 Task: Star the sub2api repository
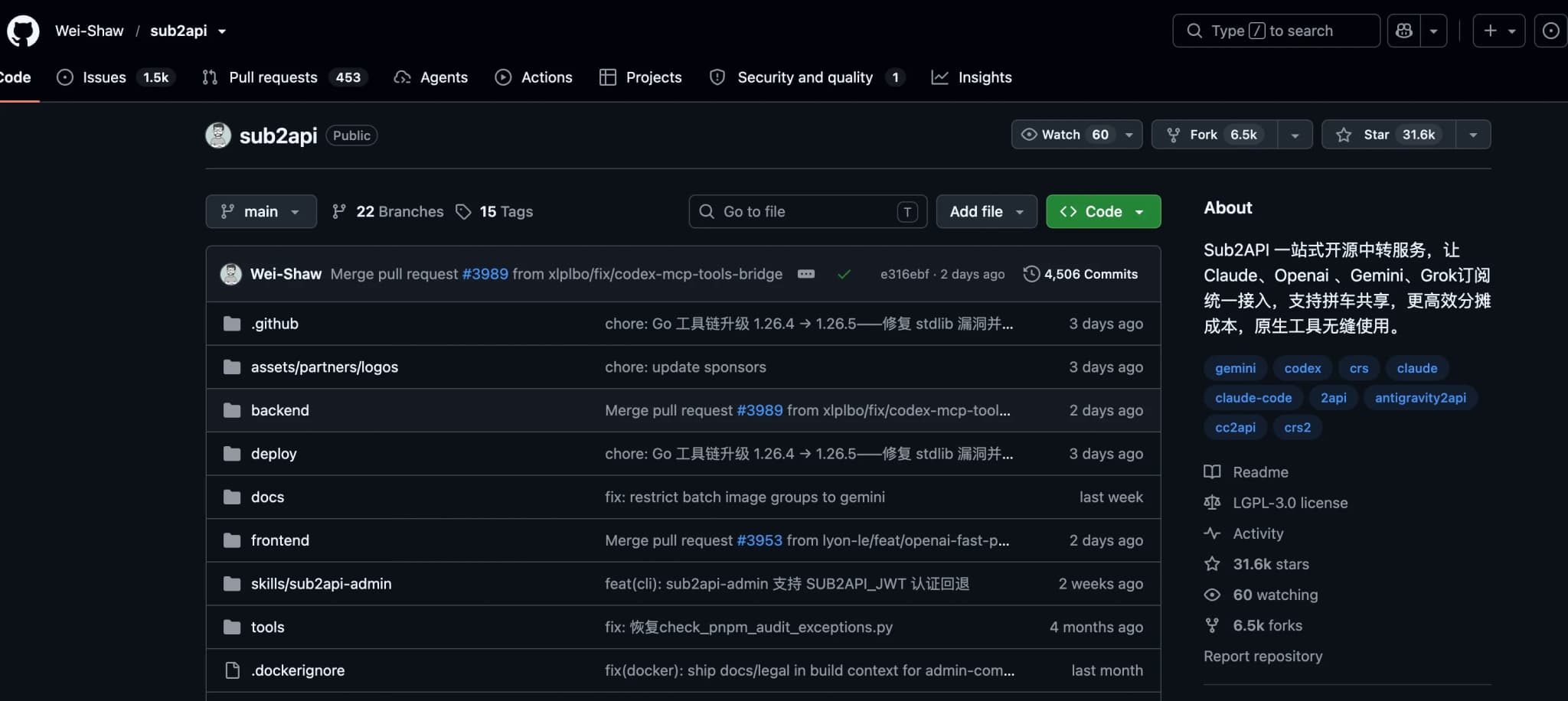pyautogui.click(x=1389, y=135)
